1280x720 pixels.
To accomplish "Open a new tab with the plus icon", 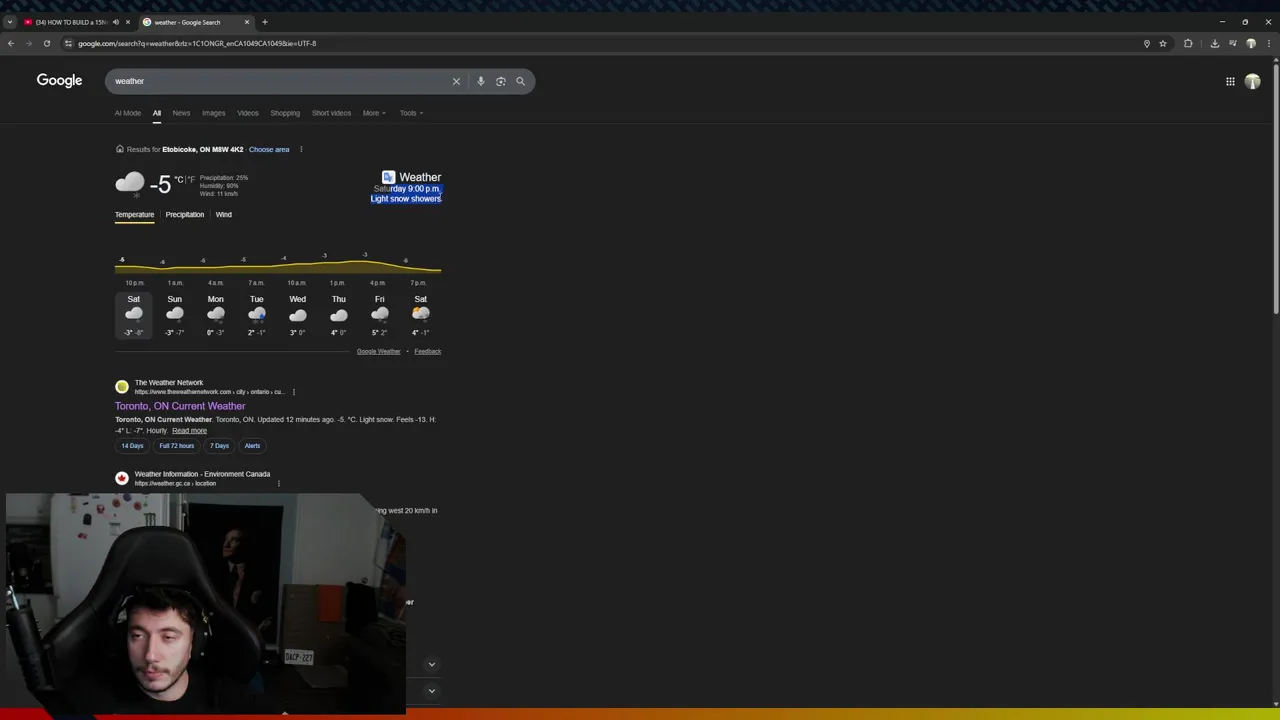I will click(264, 22).
